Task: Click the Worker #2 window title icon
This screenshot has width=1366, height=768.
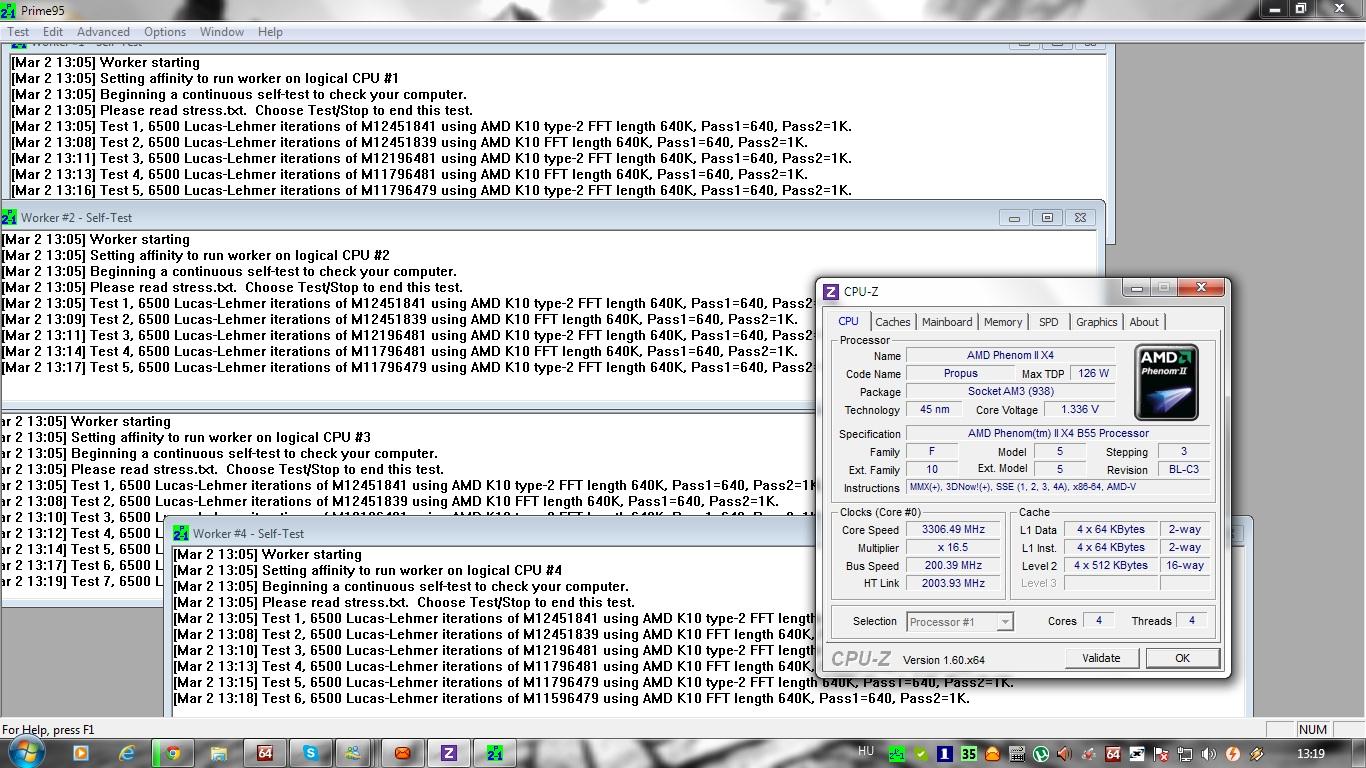Action: click(9, 217)
